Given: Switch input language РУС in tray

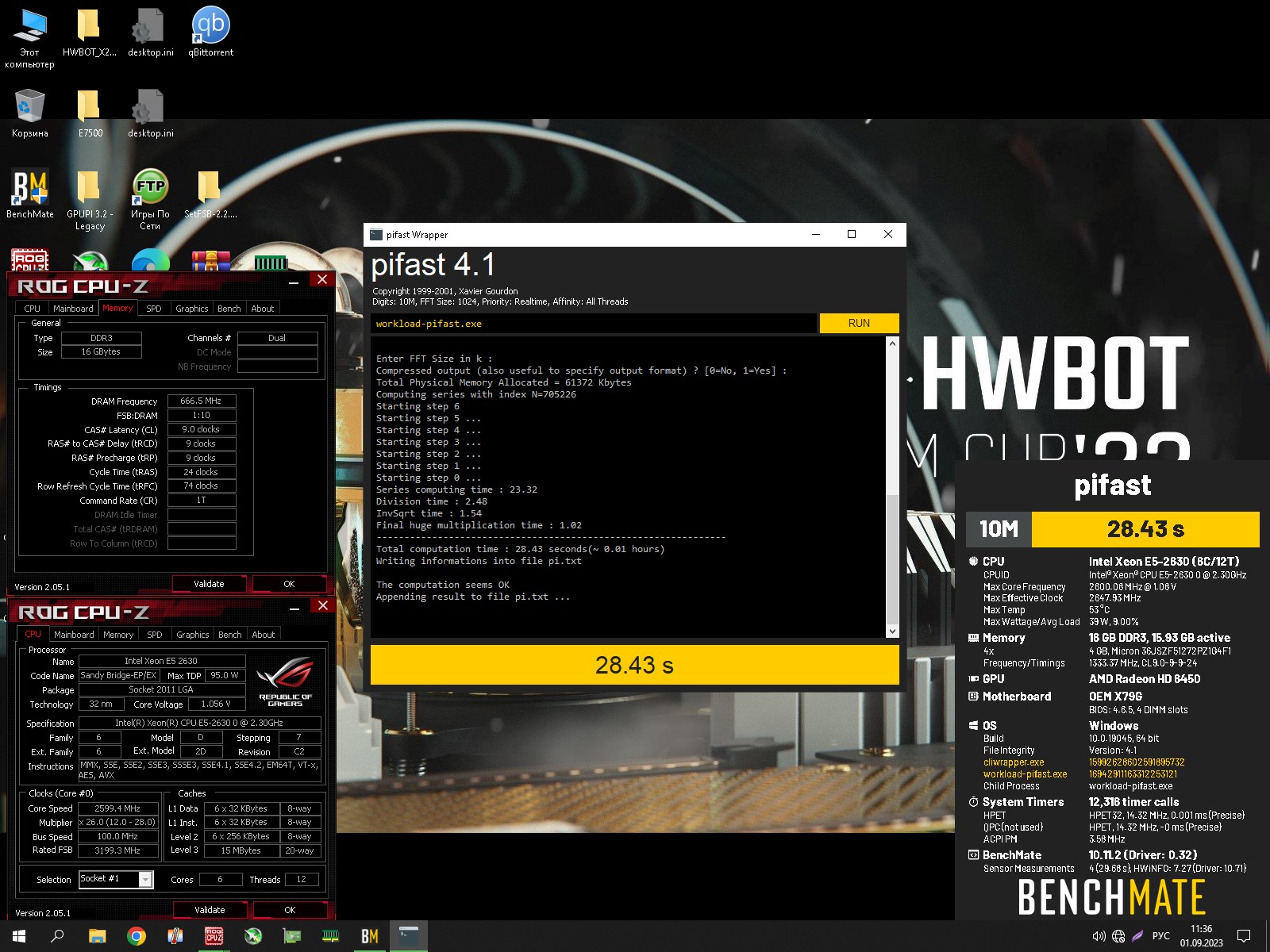Looking at the screenshot, I should tap(1160, 936).
